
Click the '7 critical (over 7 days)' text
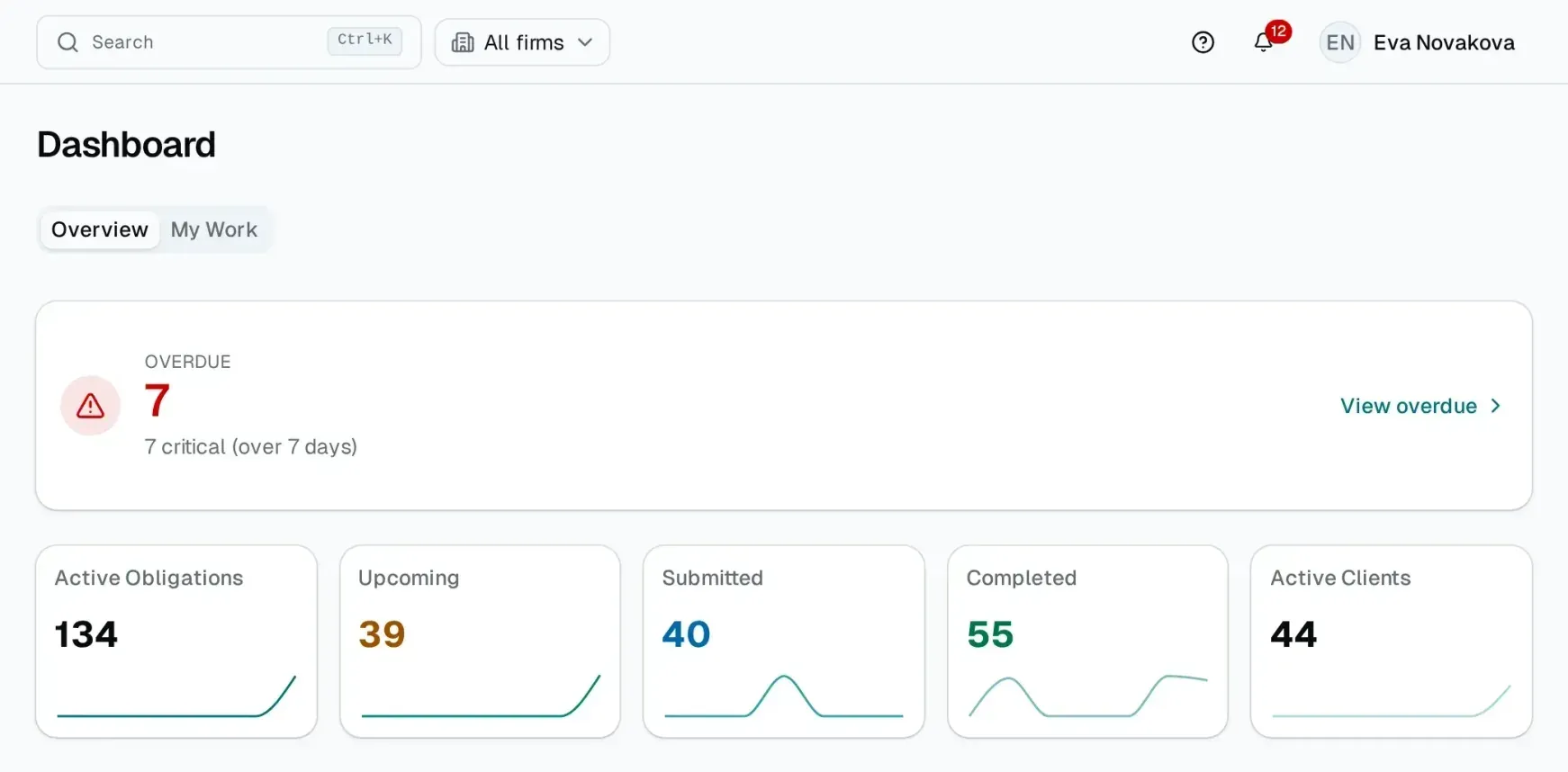[251, 447]
